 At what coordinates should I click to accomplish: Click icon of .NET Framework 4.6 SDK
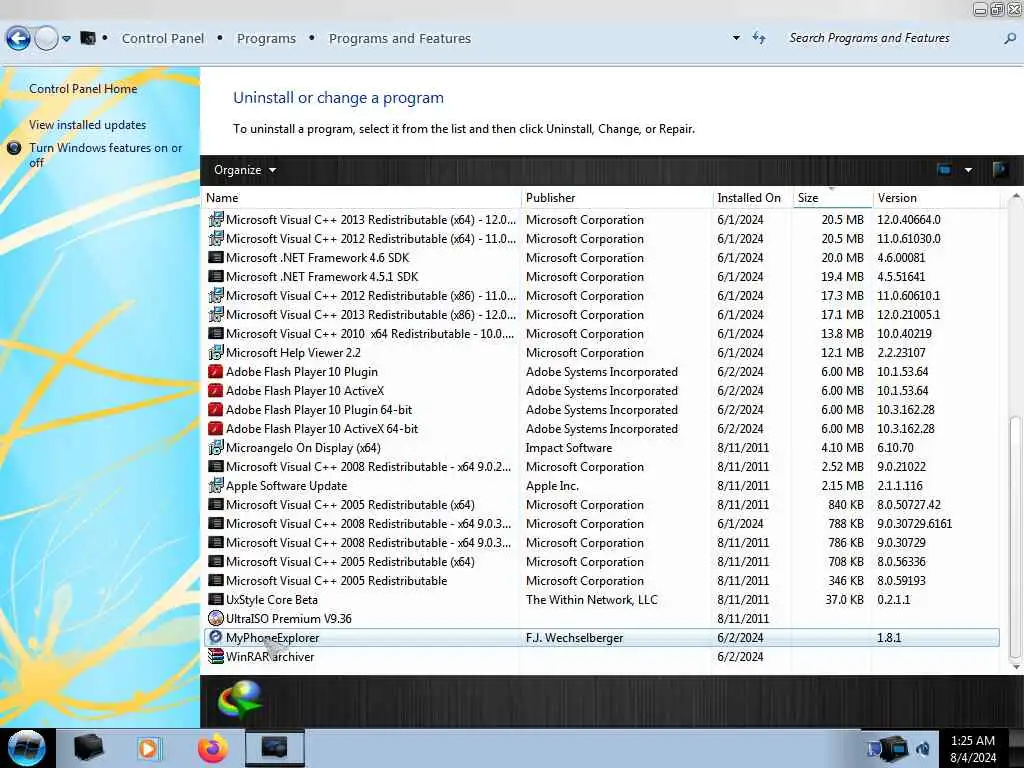coord(216,257)
